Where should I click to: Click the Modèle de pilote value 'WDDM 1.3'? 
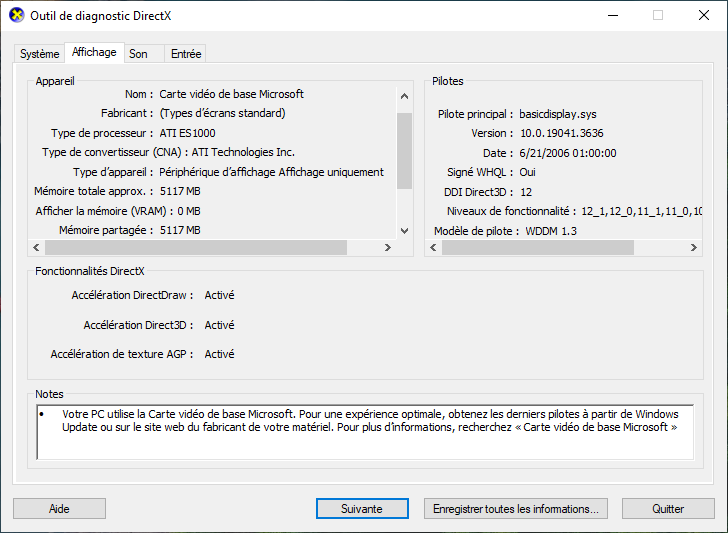(x=551, y=231)
